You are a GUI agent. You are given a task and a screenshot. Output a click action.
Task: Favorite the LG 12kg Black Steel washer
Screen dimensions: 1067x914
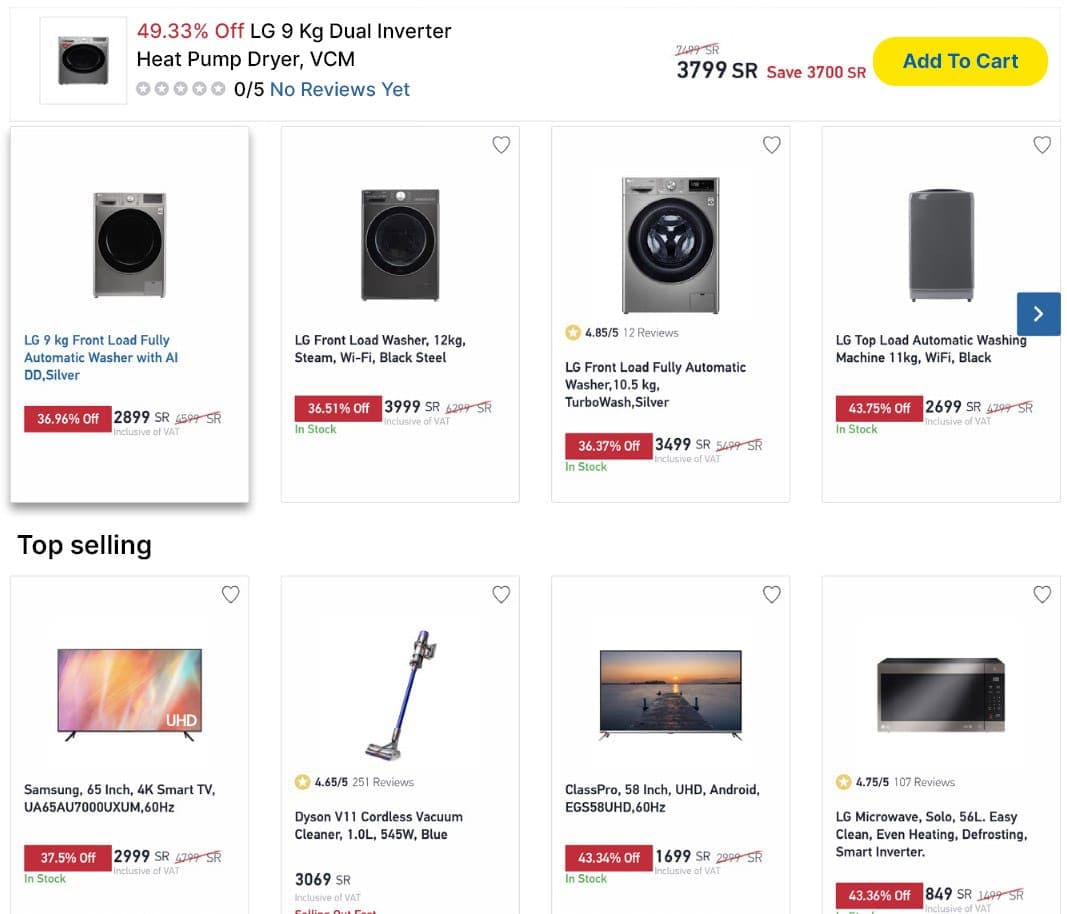[x=501, y=145]
